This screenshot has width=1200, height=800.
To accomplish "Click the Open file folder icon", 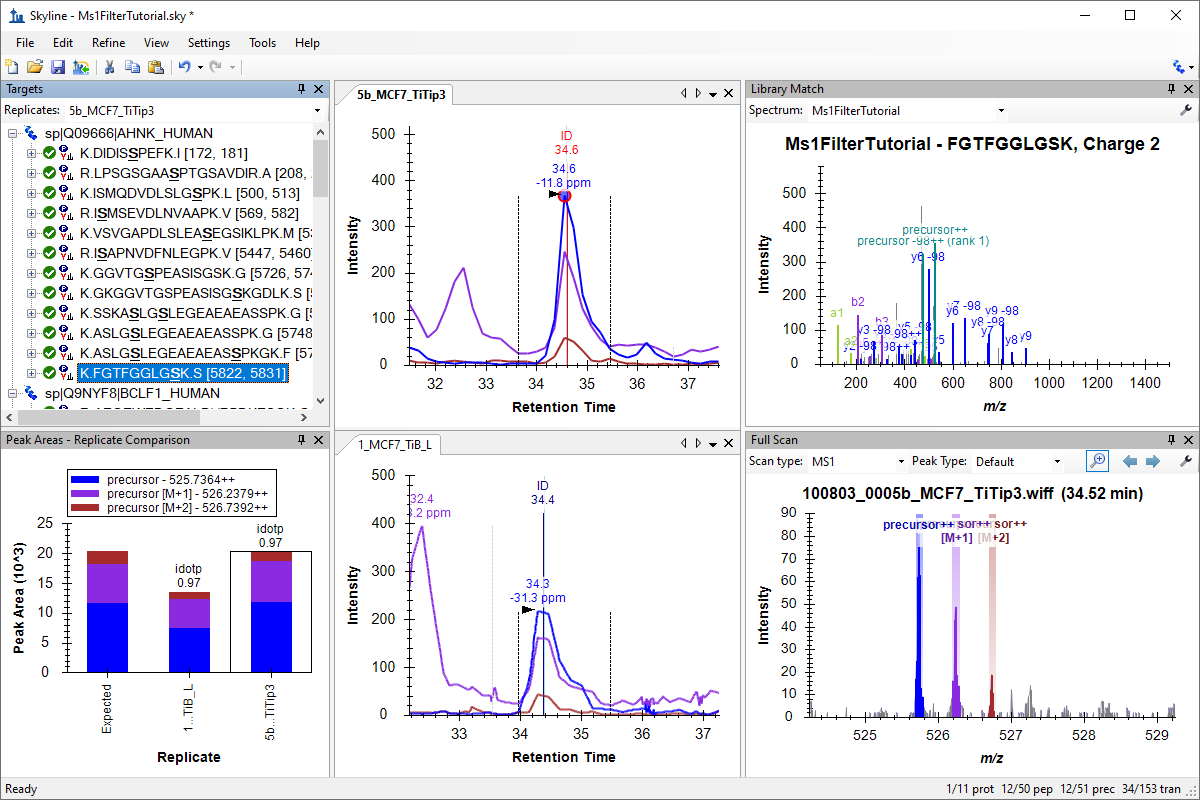I will (34, 67).
